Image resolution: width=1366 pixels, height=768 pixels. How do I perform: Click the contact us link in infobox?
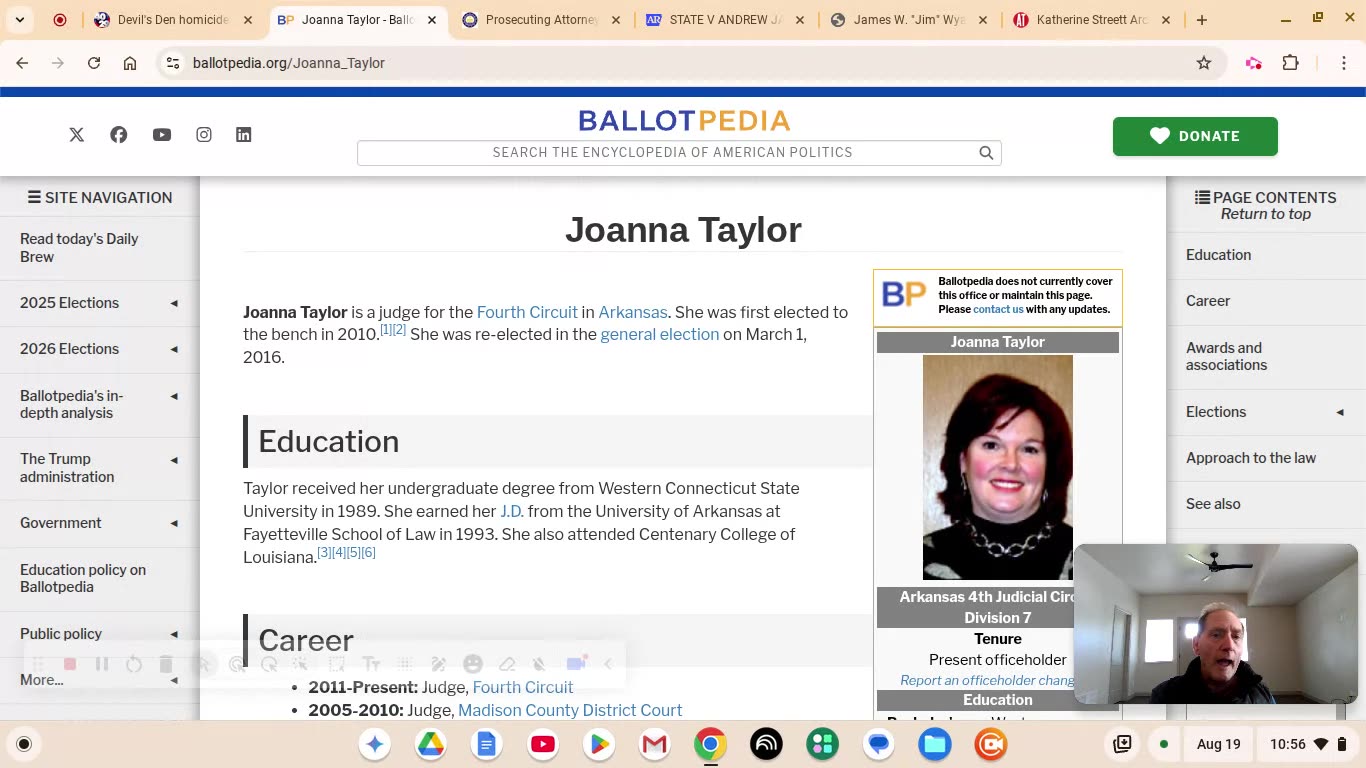pos(998,309)
